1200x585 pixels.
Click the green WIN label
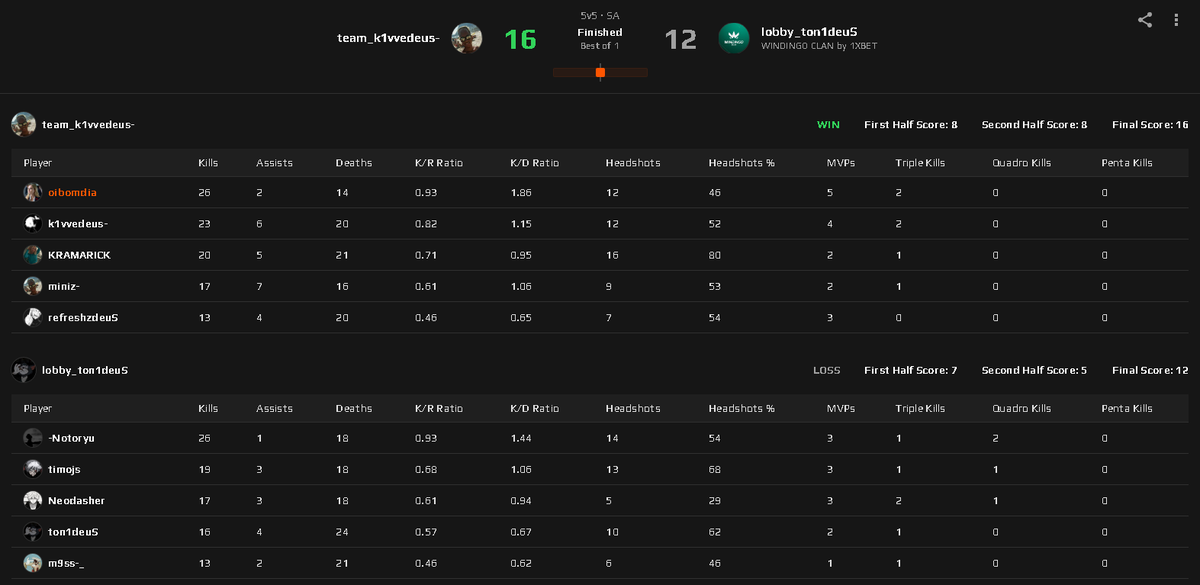click(828, 125)
